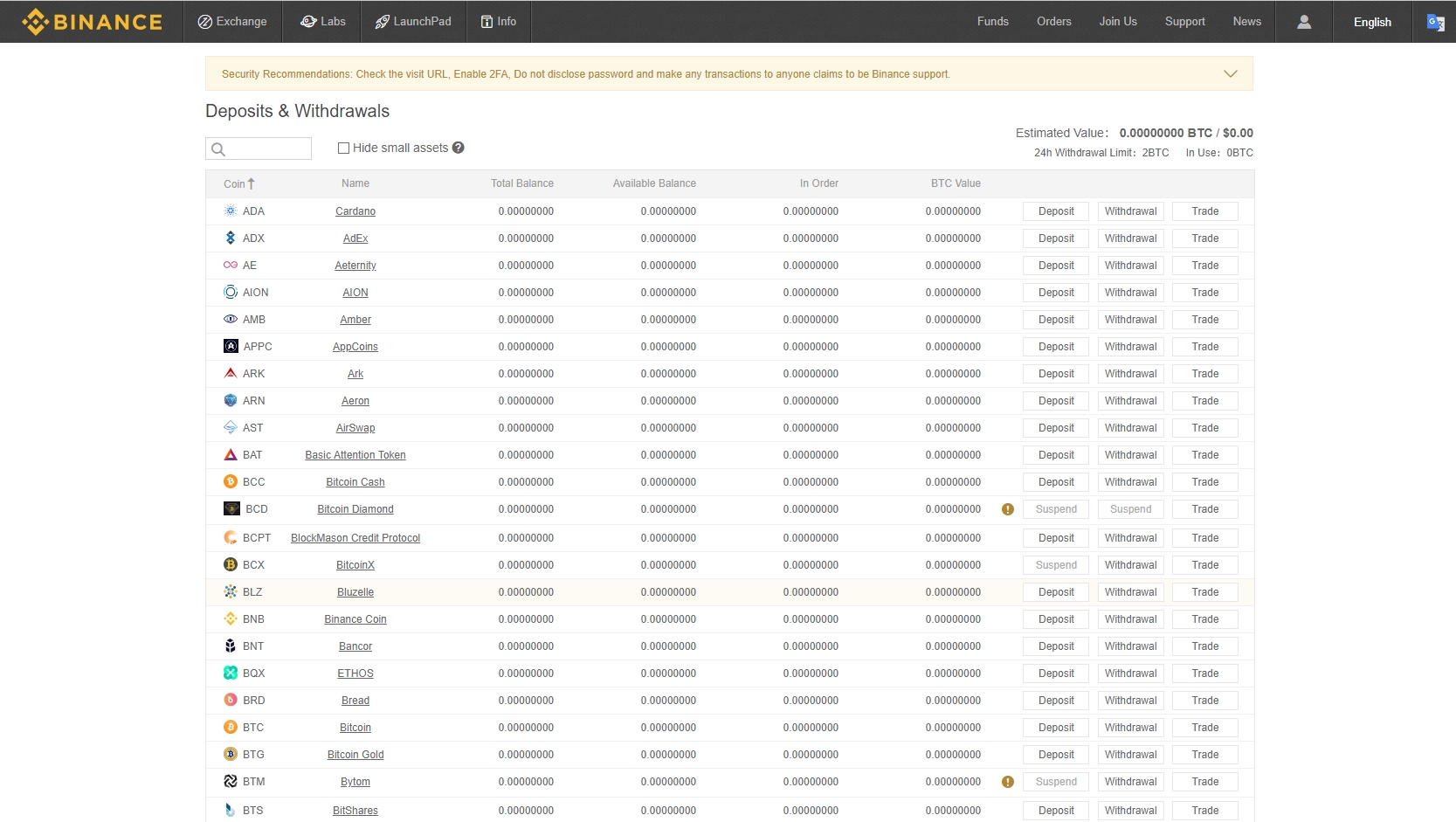This screenshot has height=822, width=1456.
Task: Expand the Security Recommendations banner
Action: click(1230, 74)
